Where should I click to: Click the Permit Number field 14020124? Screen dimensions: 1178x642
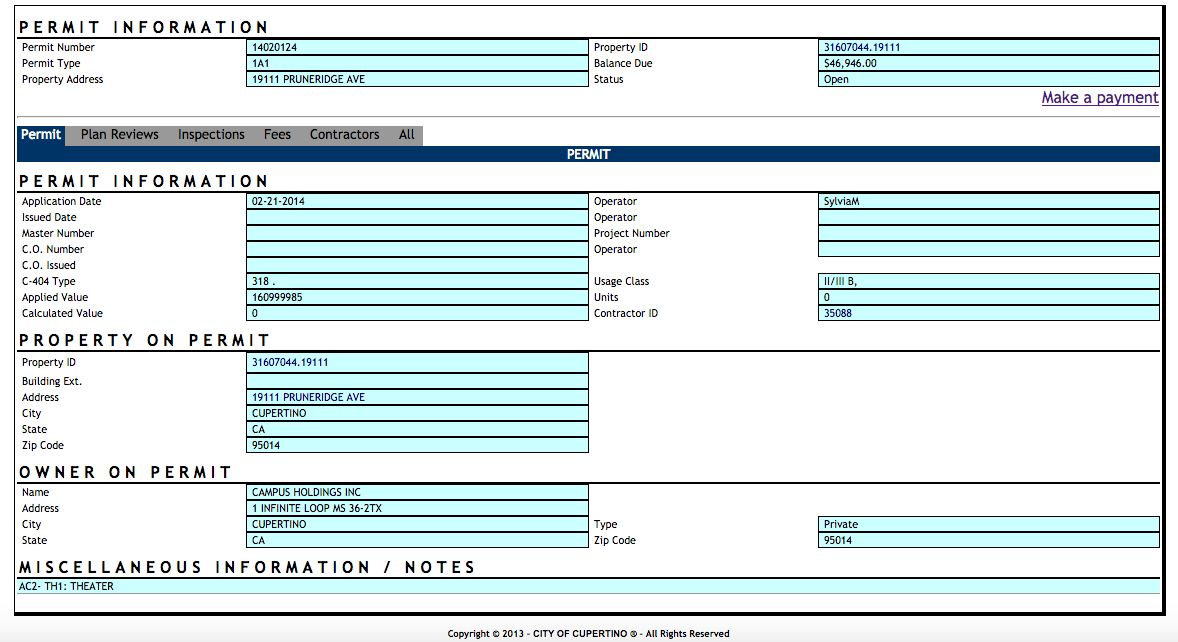pyautogui.click(x=417, y=47)
